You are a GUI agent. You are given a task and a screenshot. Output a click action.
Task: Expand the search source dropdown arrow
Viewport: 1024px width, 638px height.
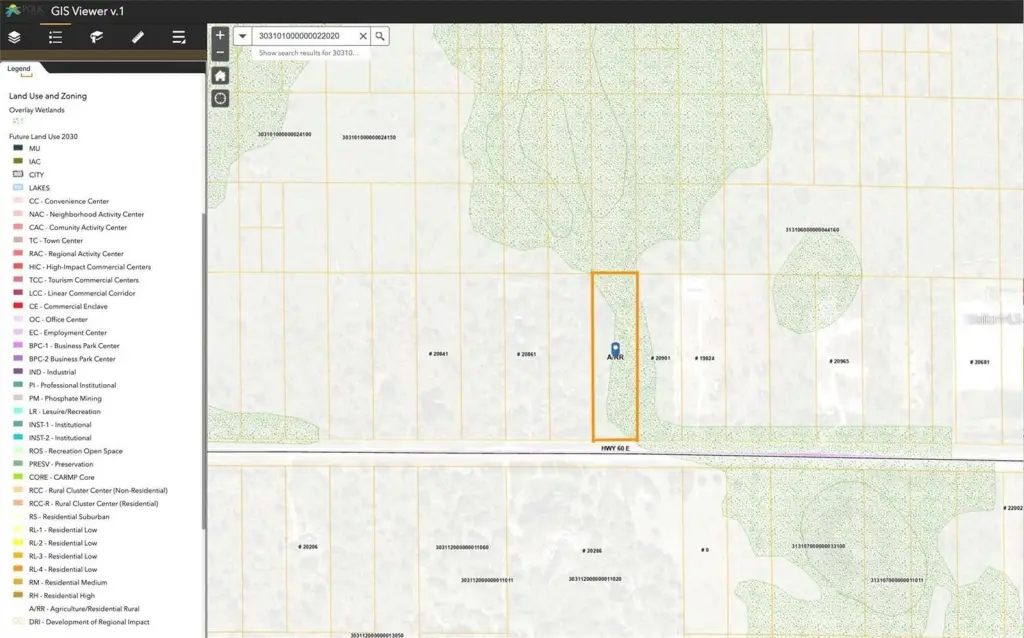[242, 36]
